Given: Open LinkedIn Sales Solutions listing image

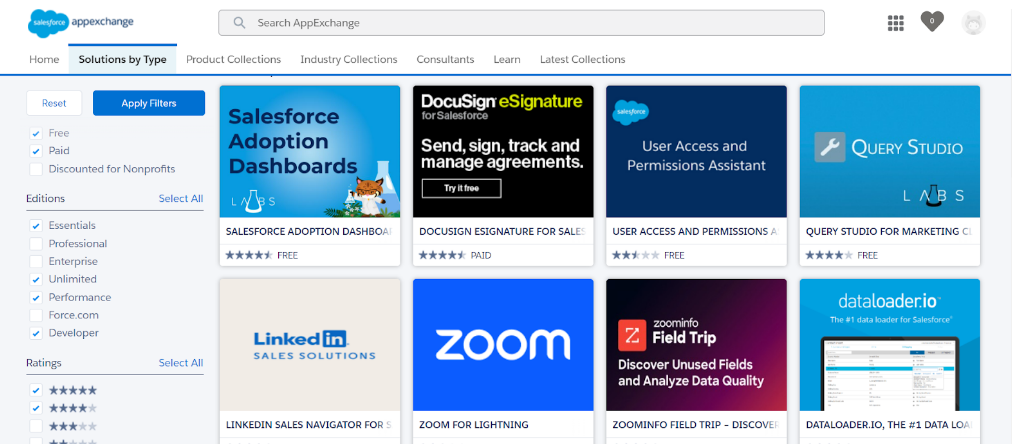Looking at the screenshot, I should (310, 345).
